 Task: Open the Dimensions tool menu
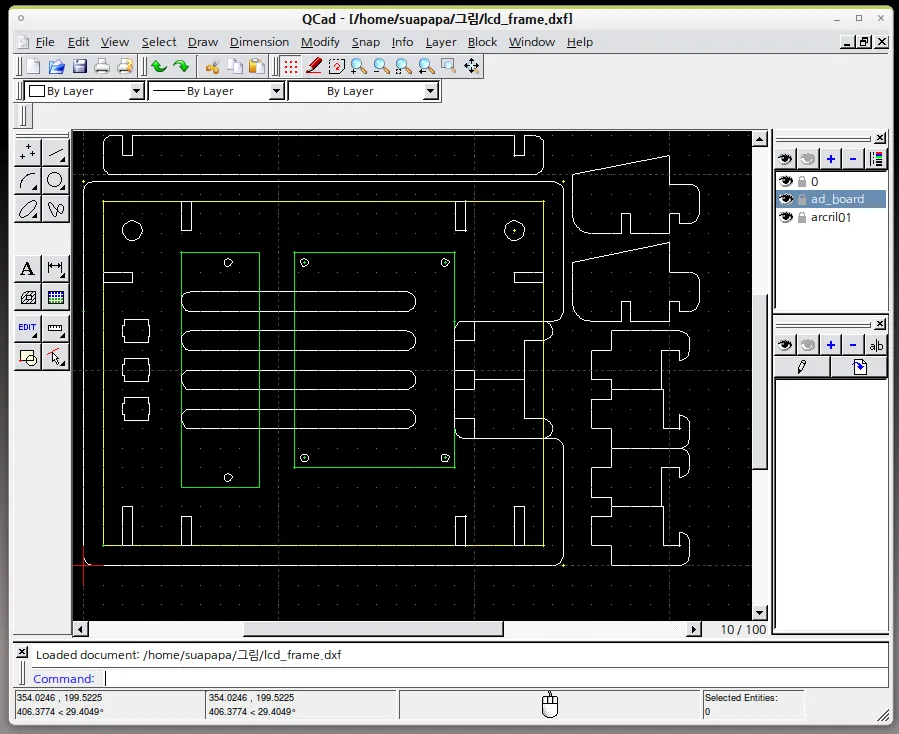56,268
